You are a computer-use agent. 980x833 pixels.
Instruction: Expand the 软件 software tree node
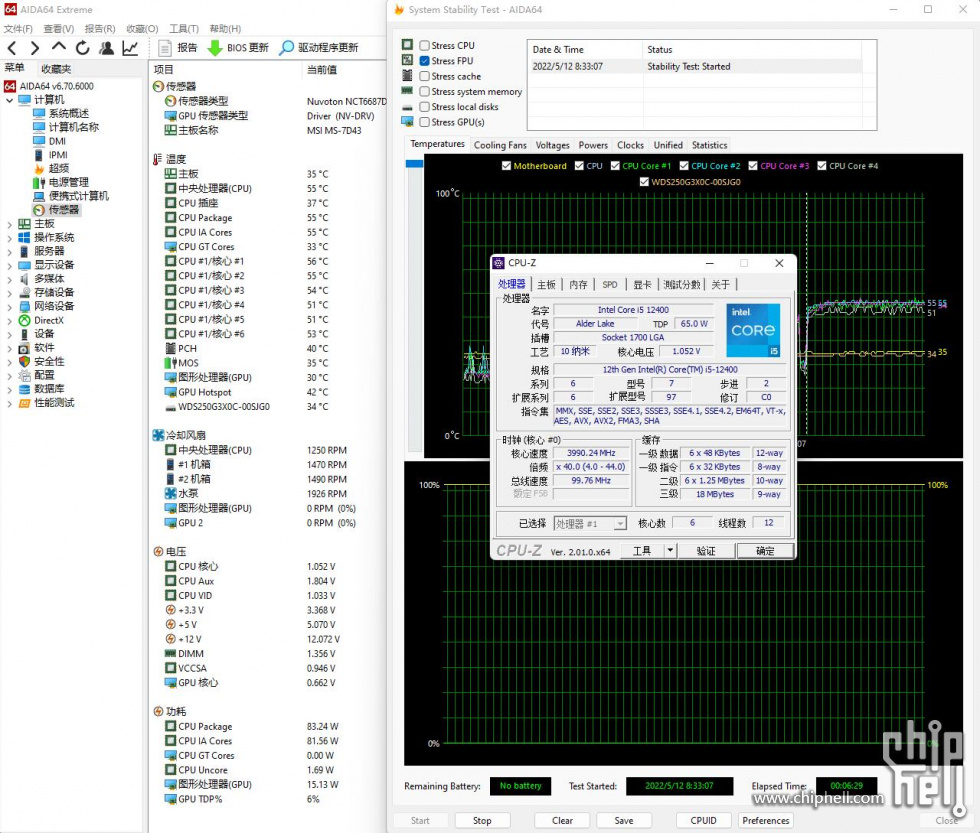coord(9,347)
